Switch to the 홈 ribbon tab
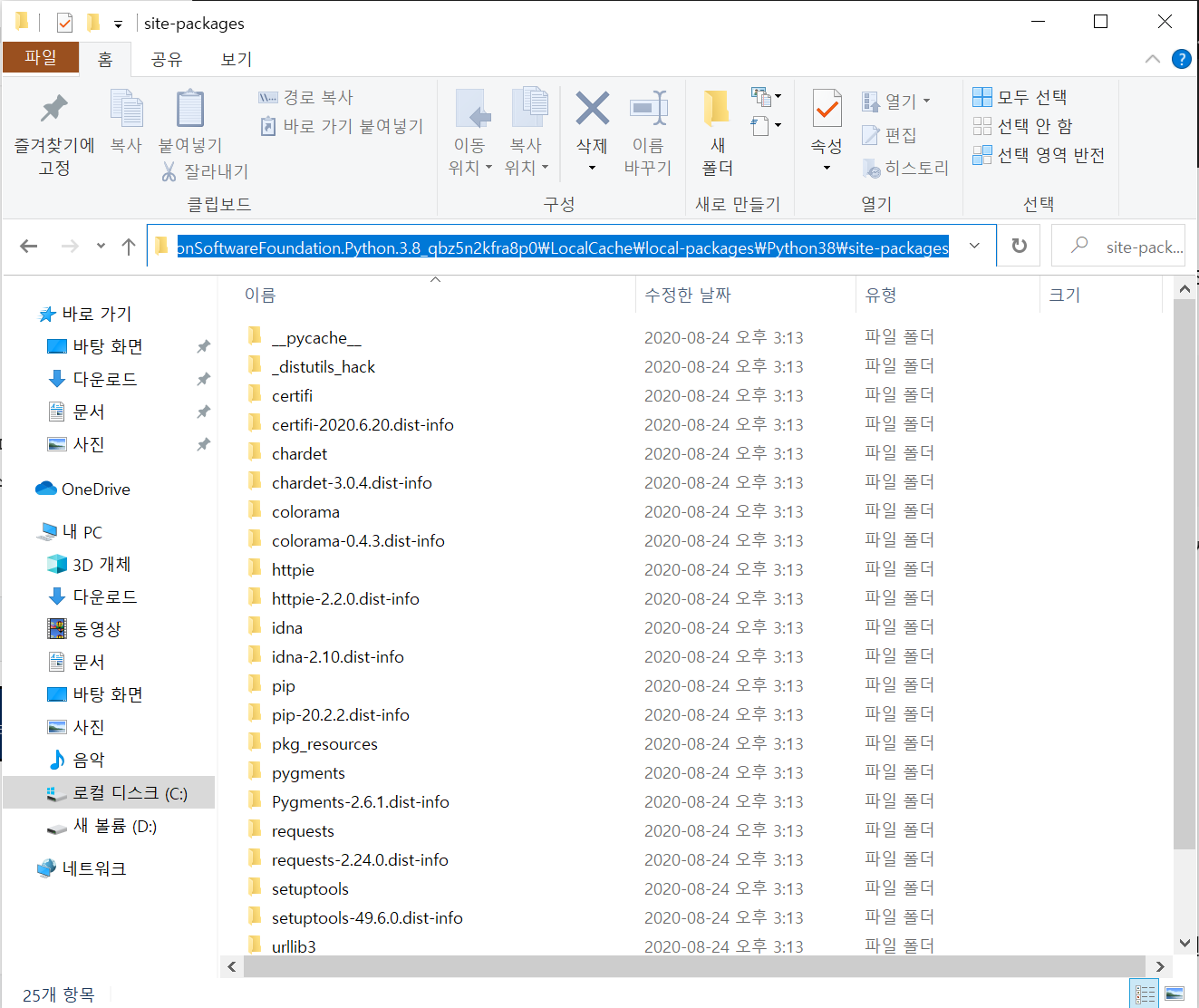 tap(105, 59)
